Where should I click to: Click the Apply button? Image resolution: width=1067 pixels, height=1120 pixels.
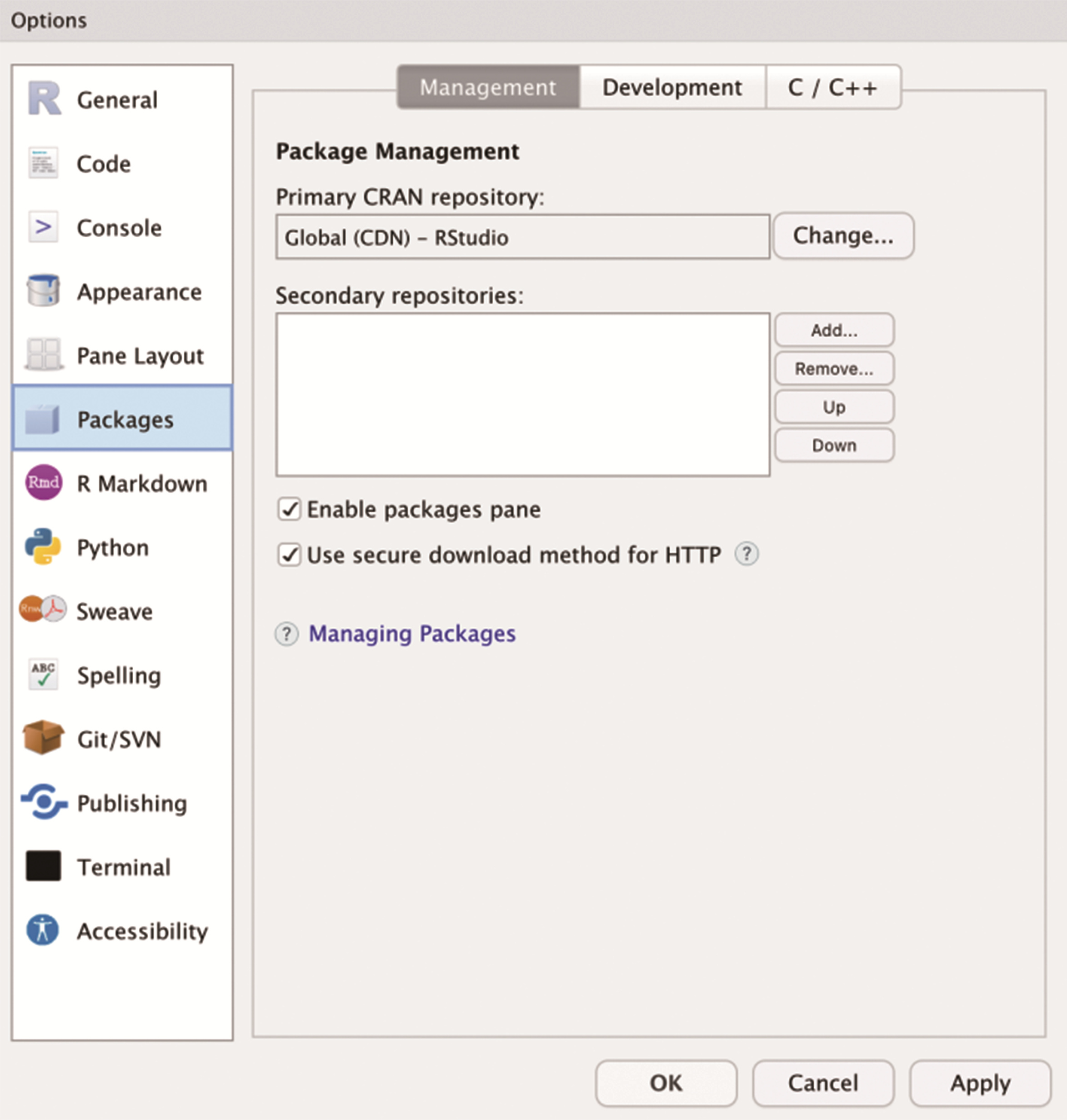pyautogui.click(x=980, y=1083)
